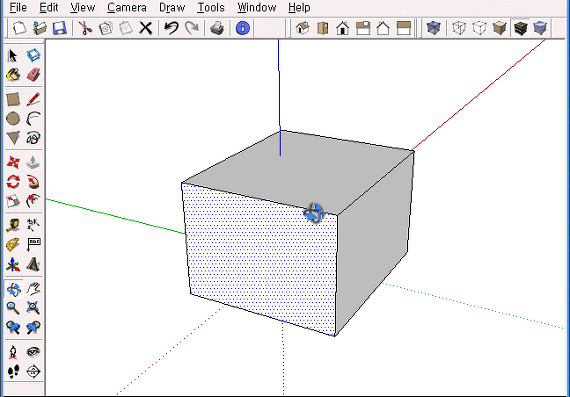This screenshot has width=570, height=397.
Task: Save the model with the floppy disk icon
Action: point(60,28)
